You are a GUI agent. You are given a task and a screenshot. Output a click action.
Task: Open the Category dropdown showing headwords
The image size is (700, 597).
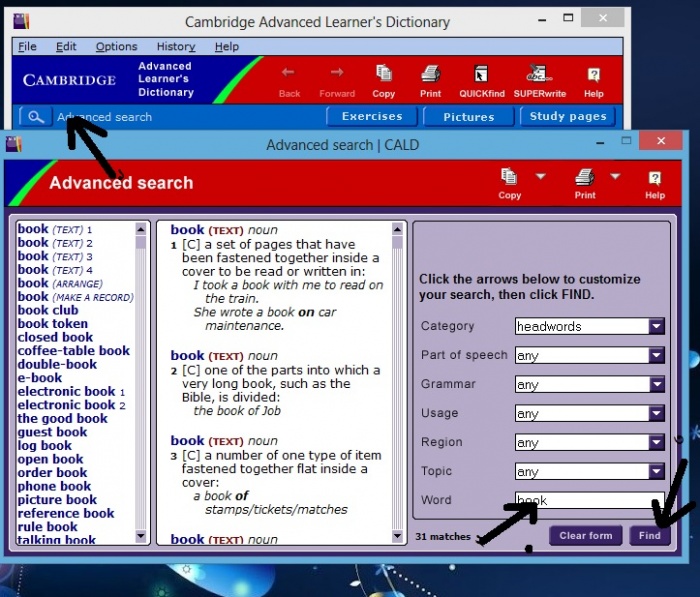coord(656,326)
